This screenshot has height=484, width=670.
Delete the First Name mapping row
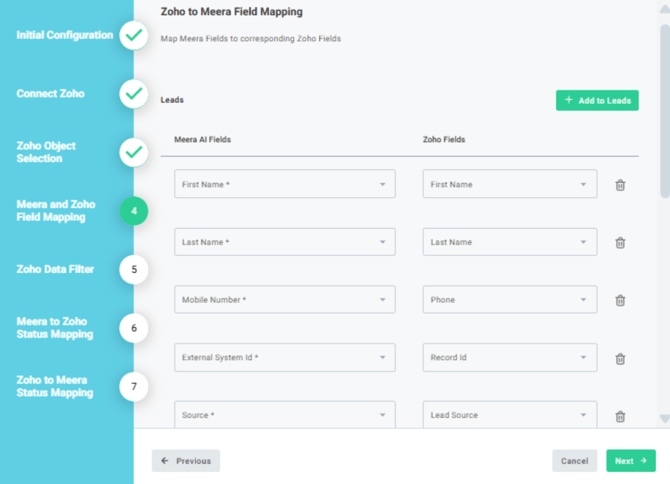[620, 185]
